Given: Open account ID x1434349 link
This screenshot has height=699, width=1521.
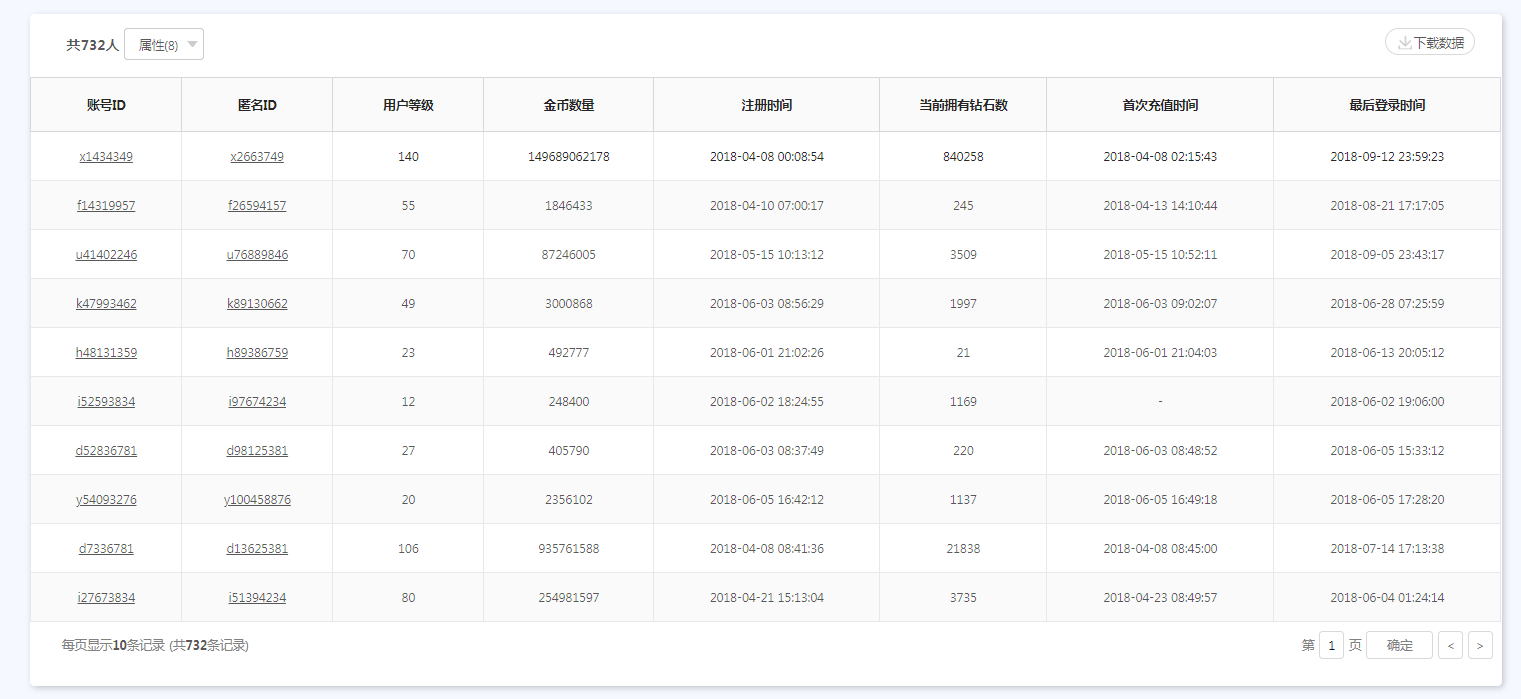Looking at the screenshot, I should click(106, 157).
